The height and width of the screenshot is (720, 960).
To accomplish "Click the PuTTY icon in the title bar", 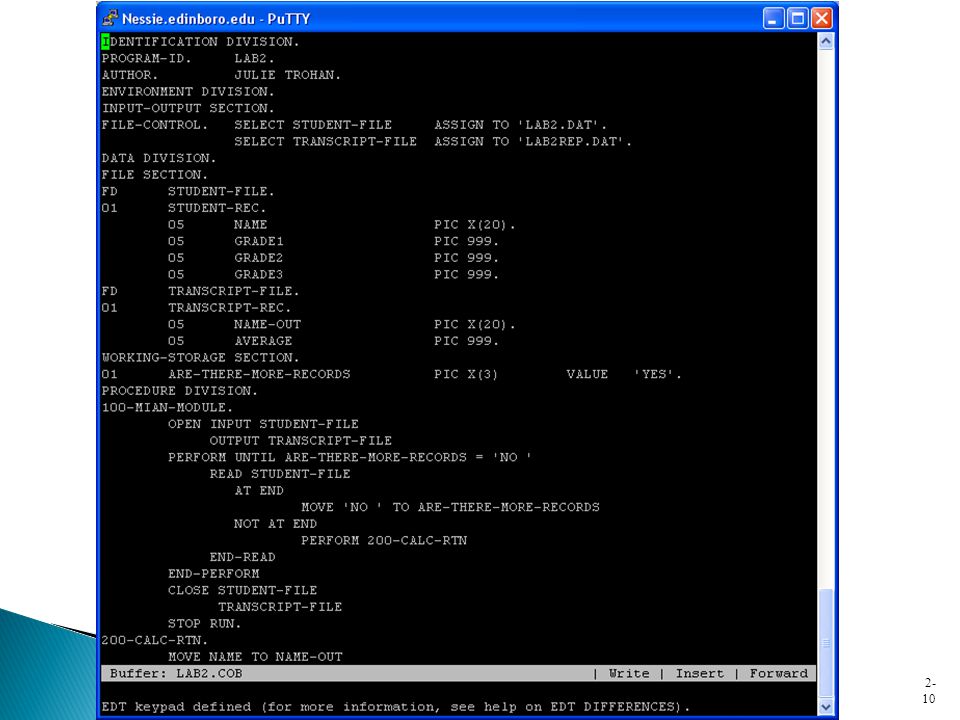I will (x=110, y=18).
